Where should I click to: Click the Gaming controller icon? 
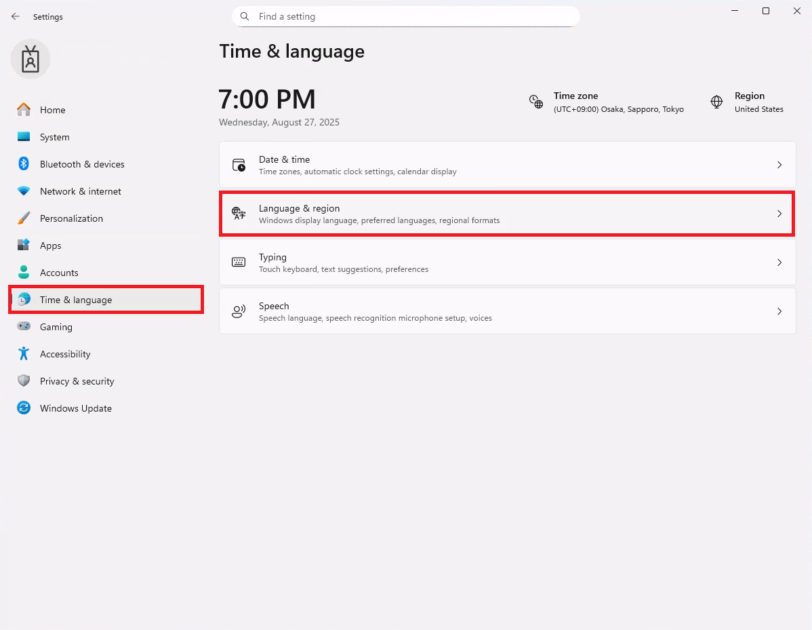pos(24,326)
